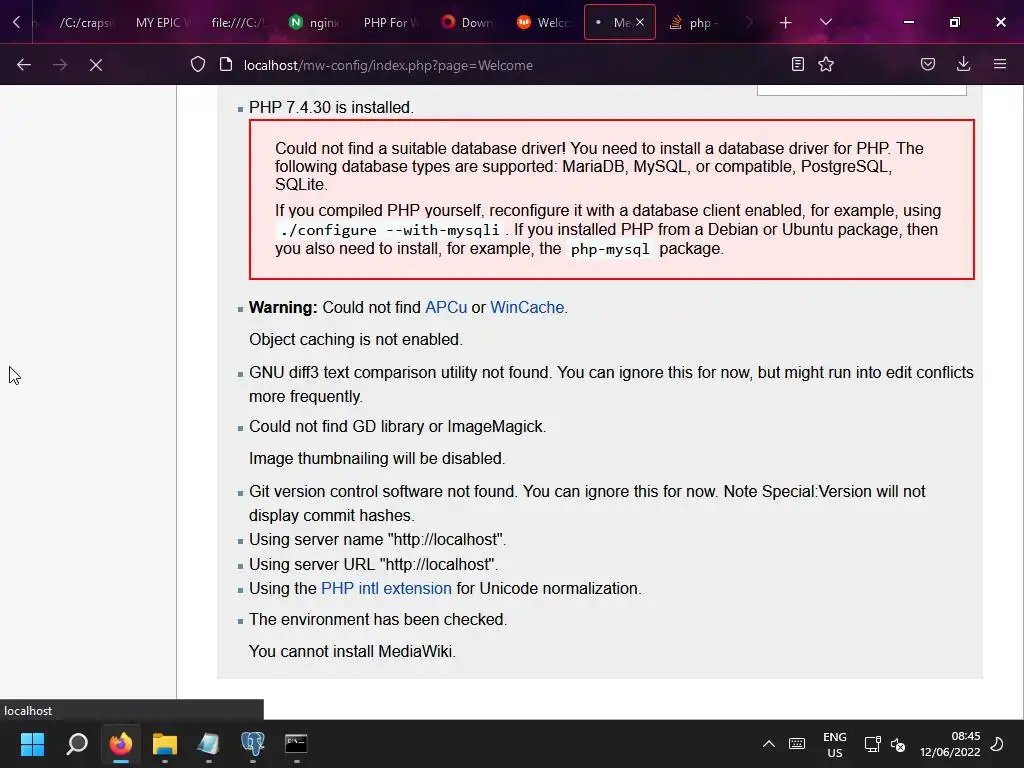Click the muted volume tray icon
Image resolution: width=1024 pixels, height=768 pixels.
tap(898, 744)
